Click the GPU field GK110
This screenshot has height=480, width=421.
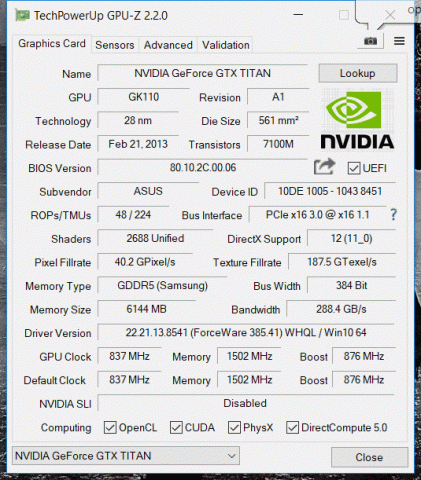click(144, 97)
